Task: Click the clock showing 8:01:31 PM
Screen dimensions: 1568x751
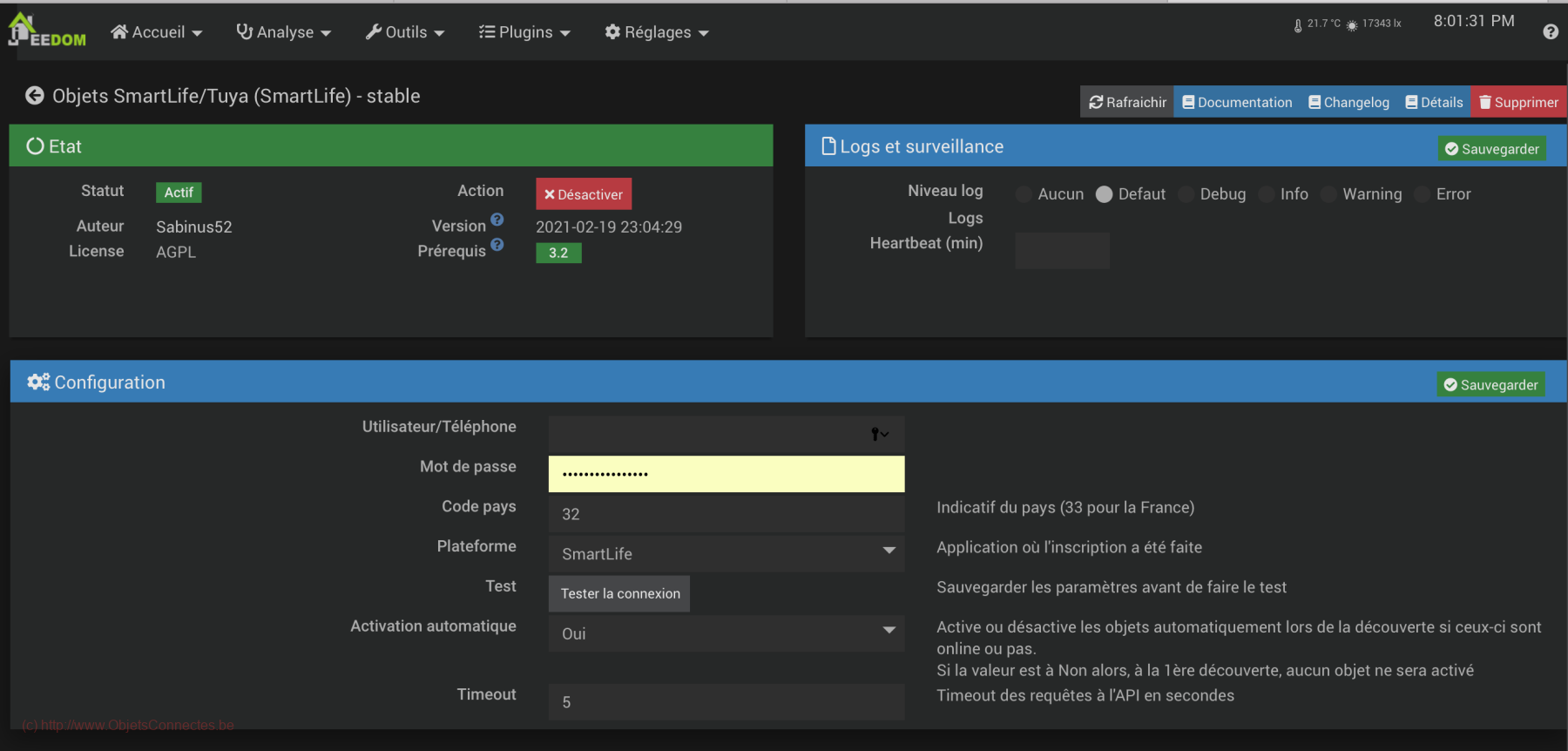Action: coord(1474,21)
